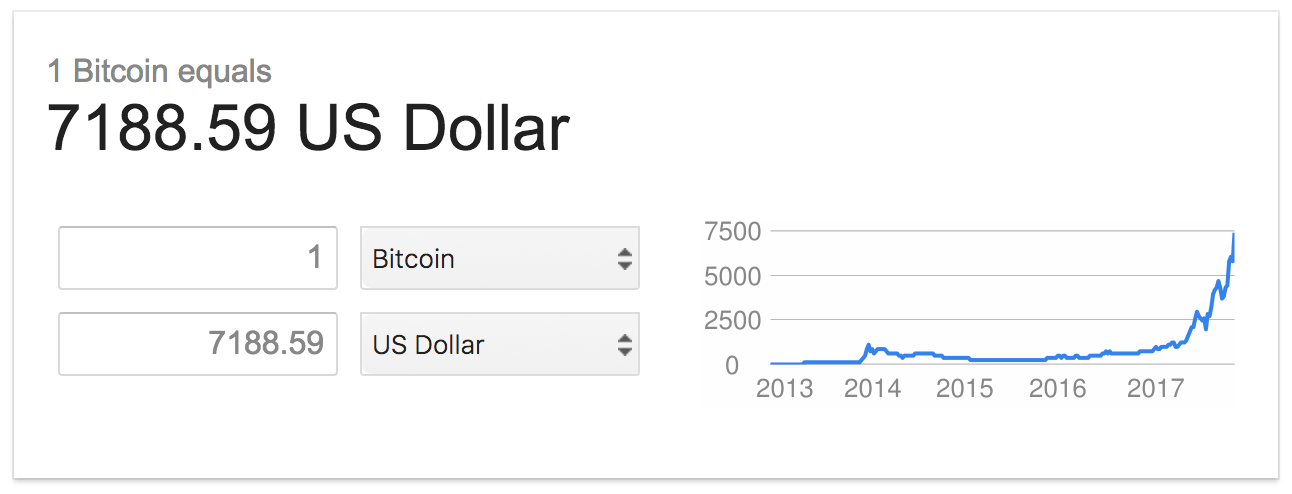
Task: Click the 0 value on chart axis
Action: tap(732, 365)
